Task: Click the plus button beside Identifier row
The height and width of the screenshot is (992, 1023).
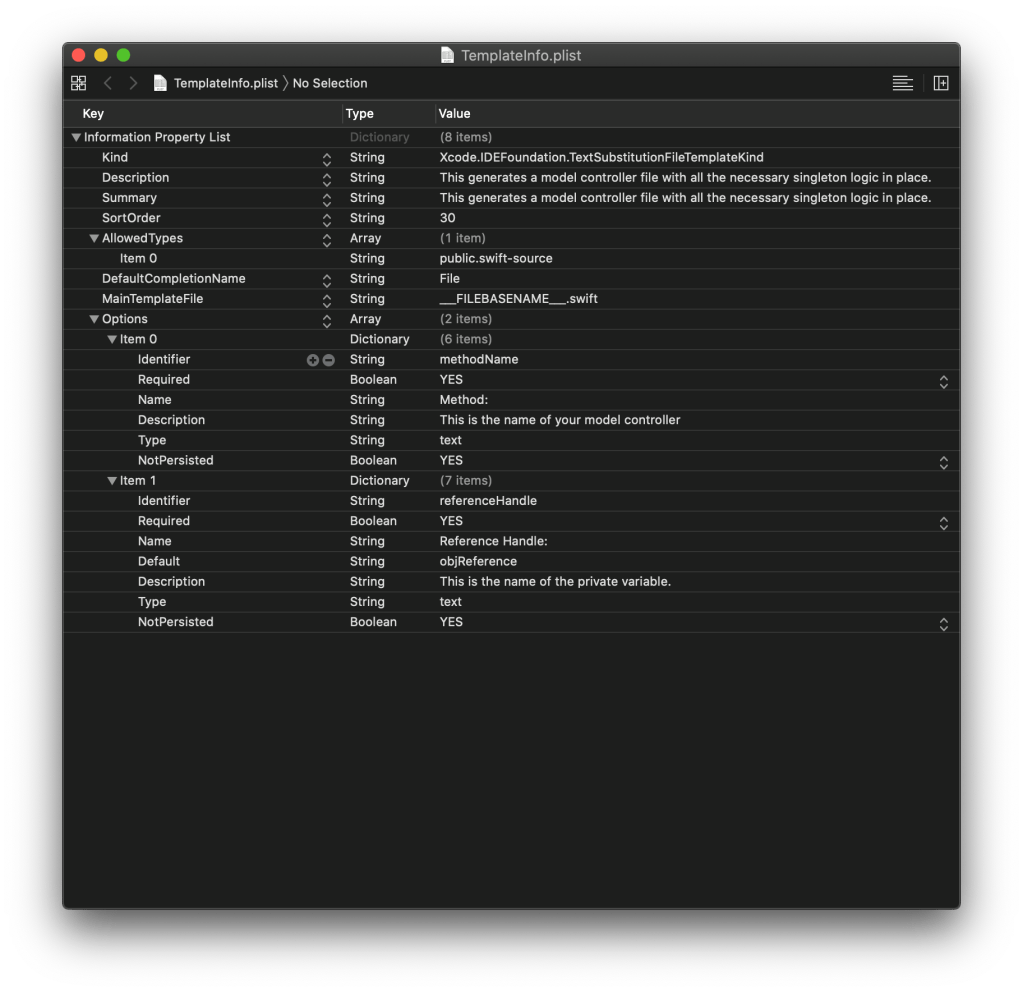Action: click(312, 360)
